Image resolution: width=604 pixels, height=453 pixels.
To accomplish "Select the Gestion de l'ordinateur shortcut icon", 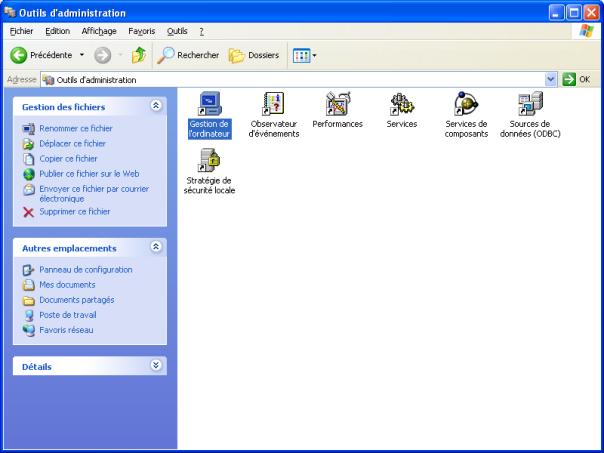I will pyautogui.click(x=210, y=104).
